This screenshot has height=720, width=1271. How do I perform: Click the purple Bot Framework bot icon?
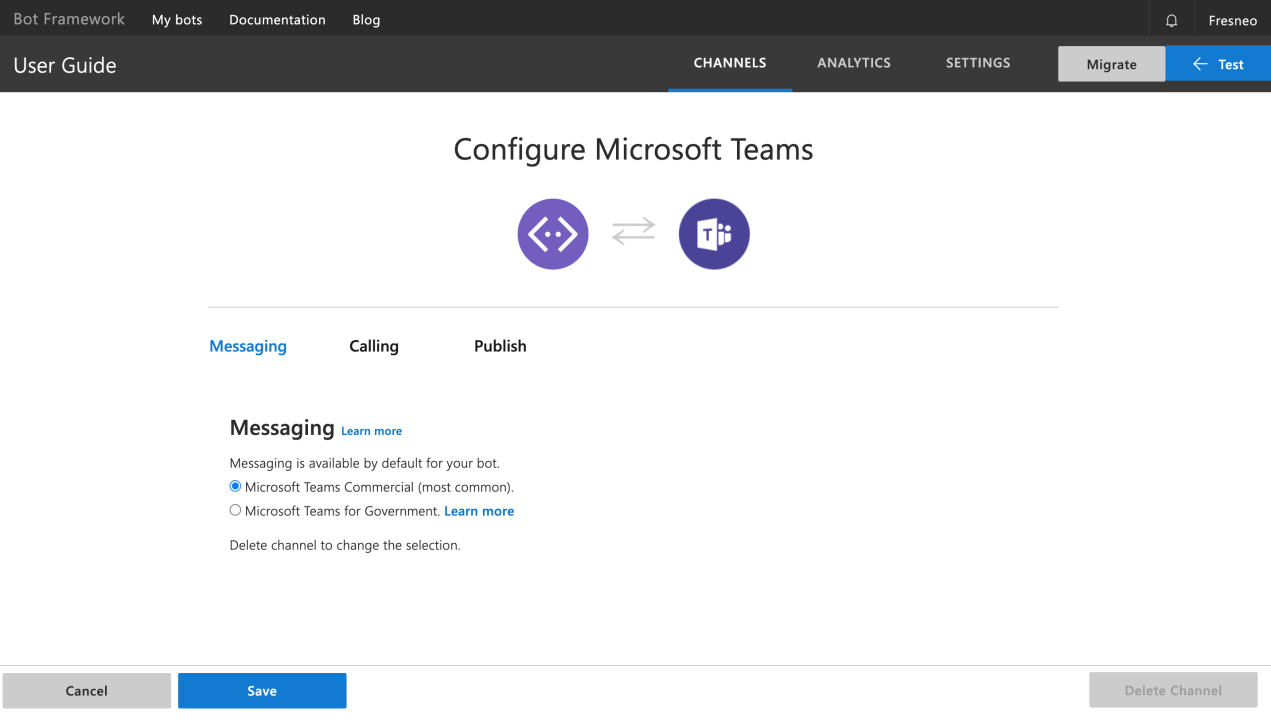tap(553, 234)
